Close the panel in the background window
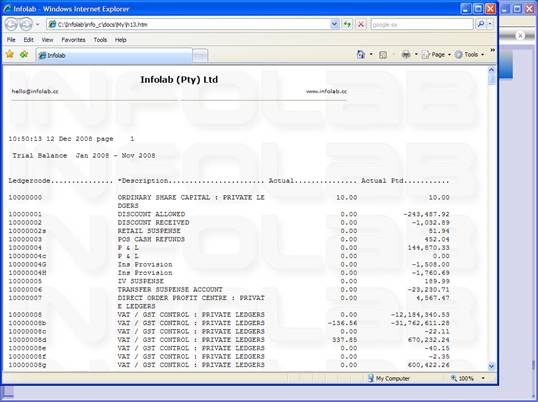Viewport: 538px width, 402px height. (520, 35)
